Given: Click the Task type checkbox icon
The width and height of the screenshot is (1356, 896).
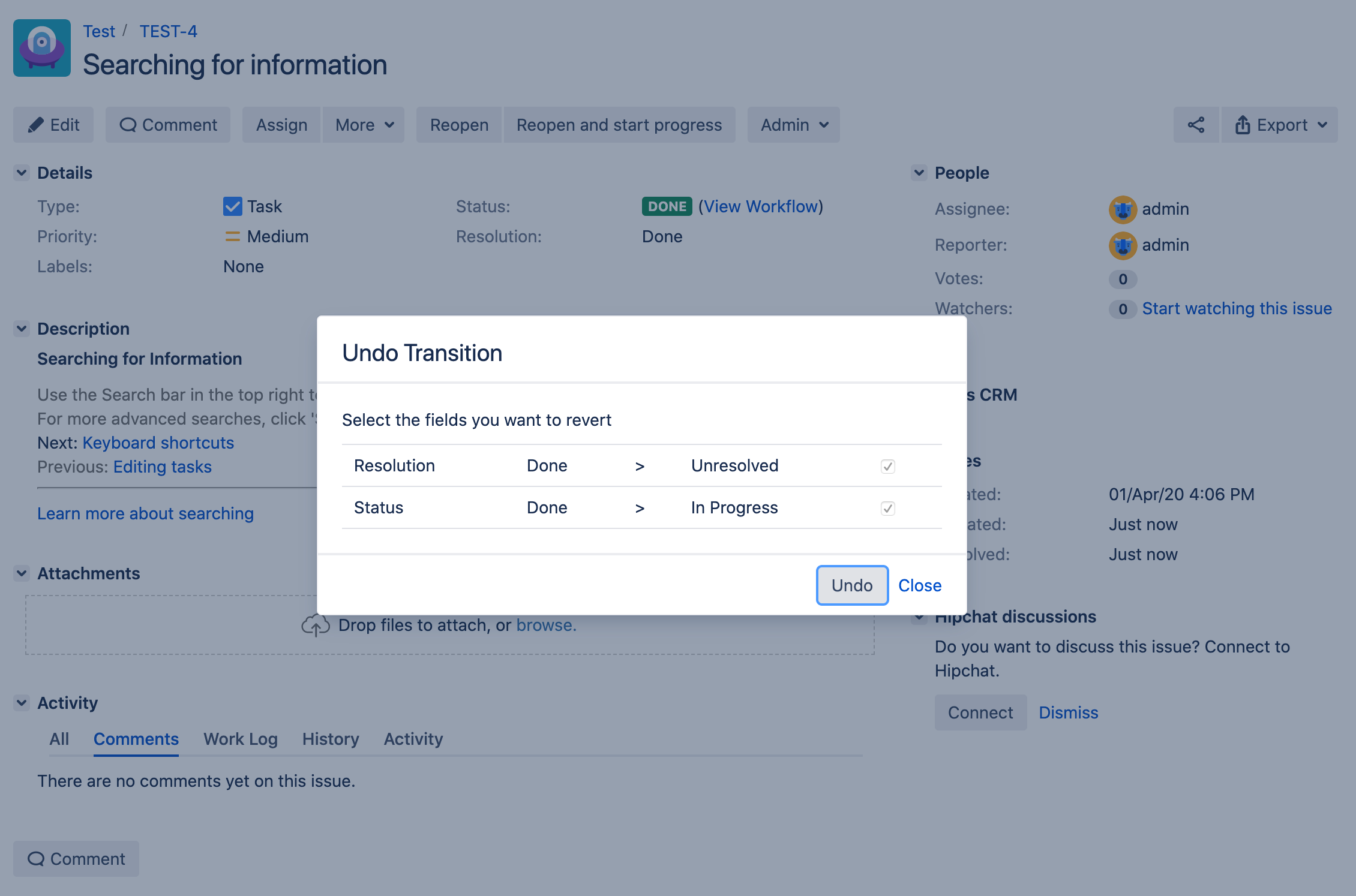Looking at the screenshot, I should click(x=233, y=206).
